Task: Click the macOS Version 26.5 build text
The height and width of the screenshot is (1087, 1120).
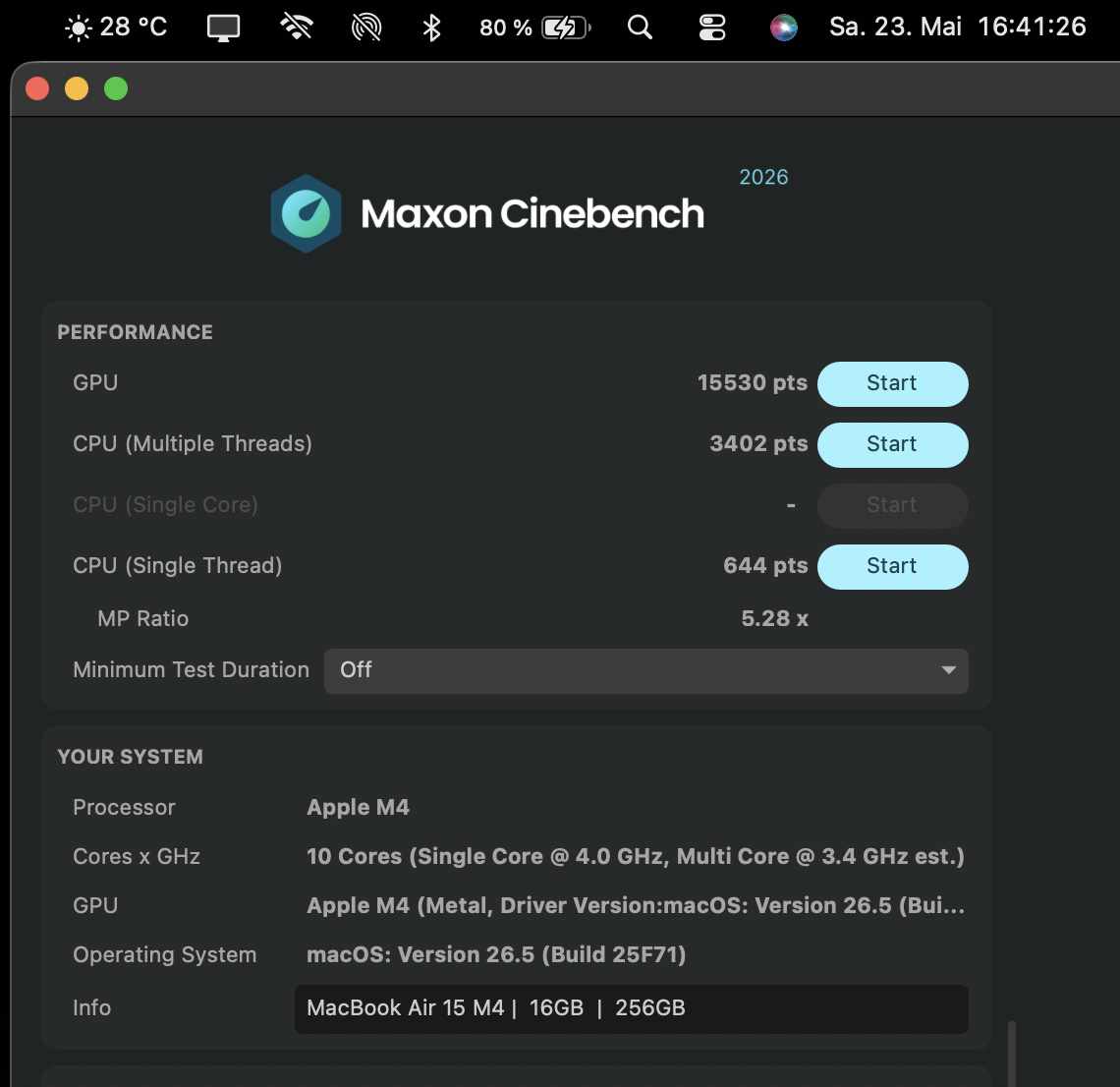Action: [x=496, y=954]
